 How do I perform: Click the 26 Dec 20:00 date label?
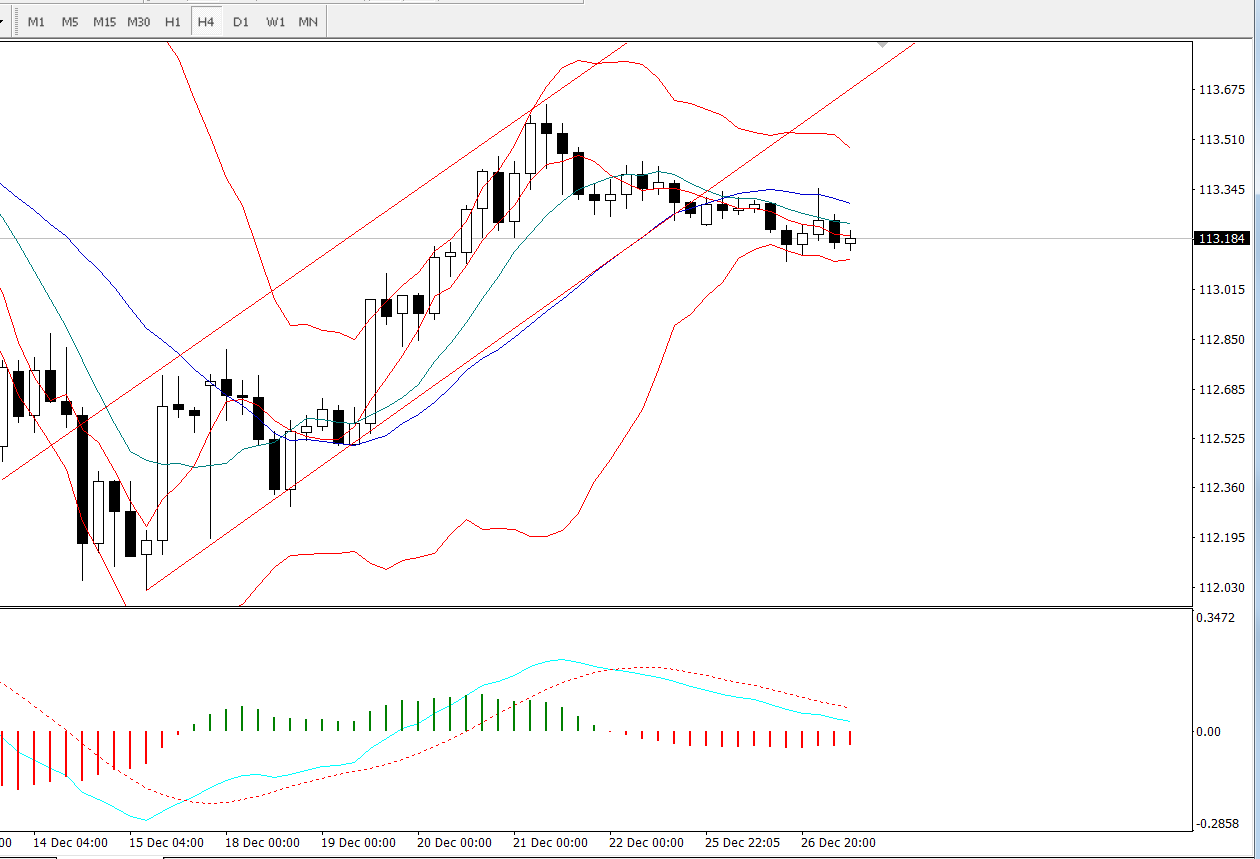(x=838, y=843)
